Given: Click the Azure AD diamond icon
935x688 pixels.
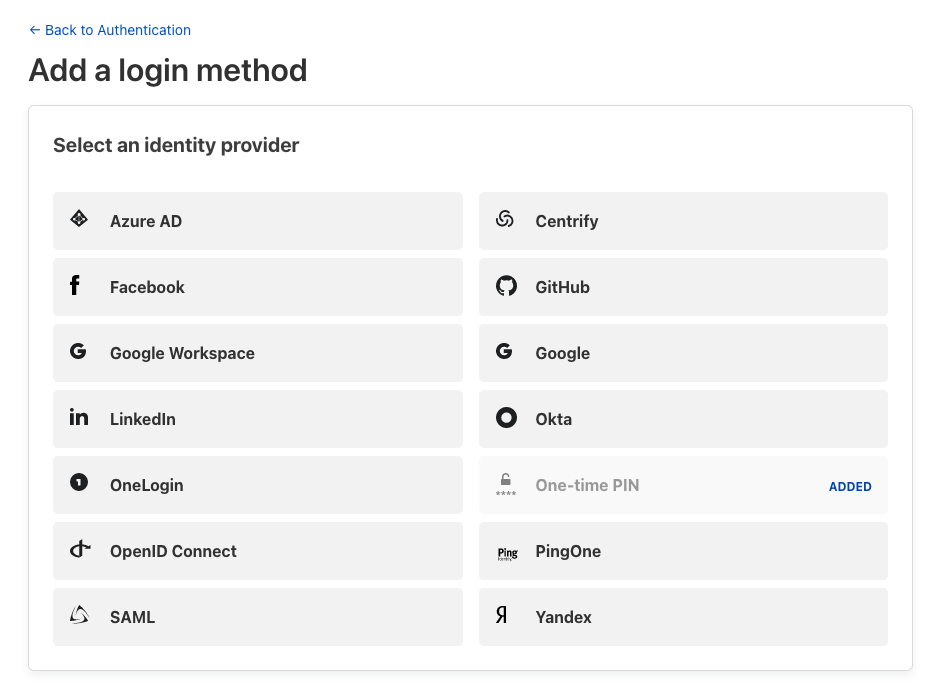Looking at the screenshot, I should tap(79, 219).
